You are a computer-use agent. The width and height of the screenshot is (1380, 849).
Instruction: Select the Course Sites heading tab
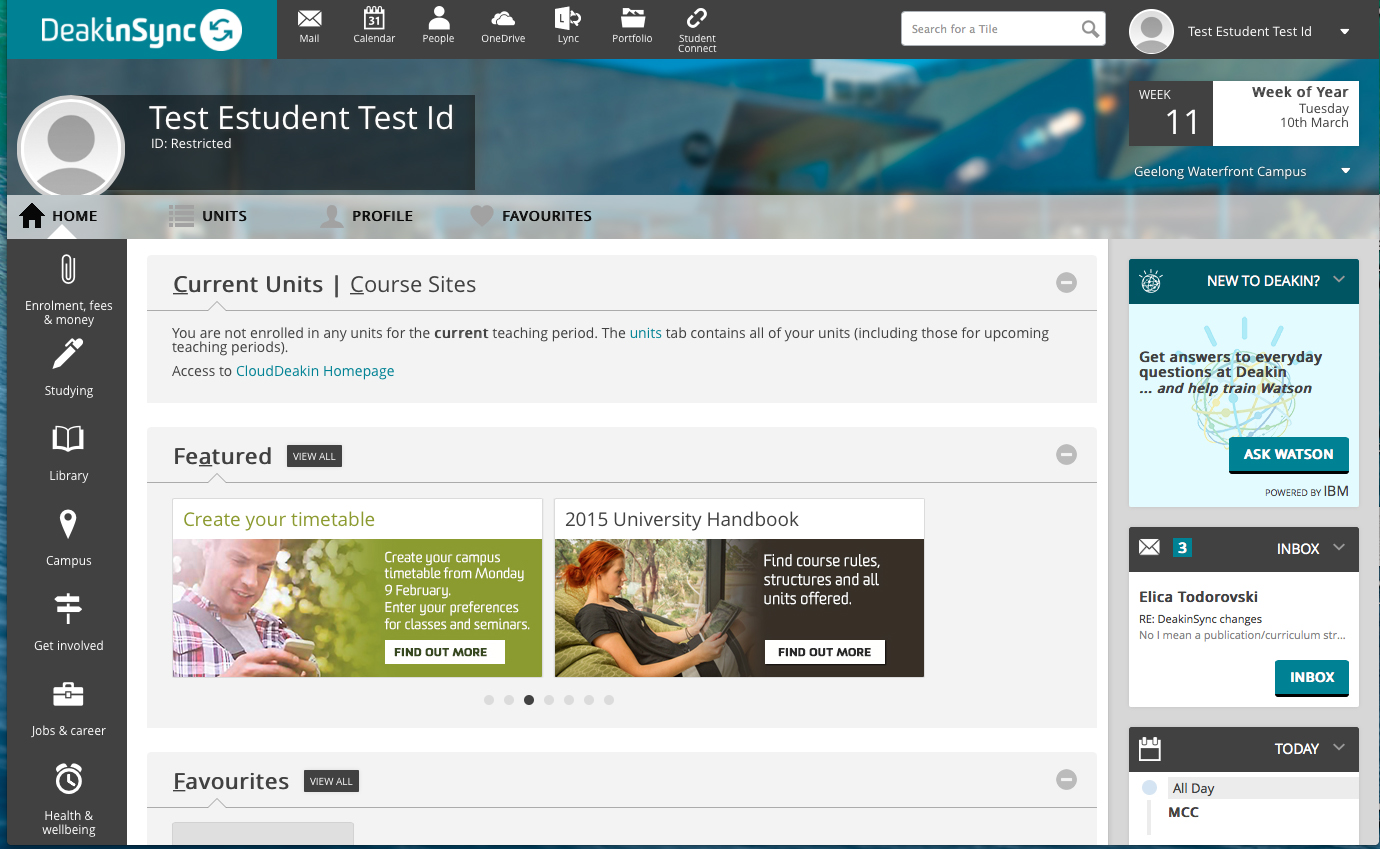click(x=413, y=285)
